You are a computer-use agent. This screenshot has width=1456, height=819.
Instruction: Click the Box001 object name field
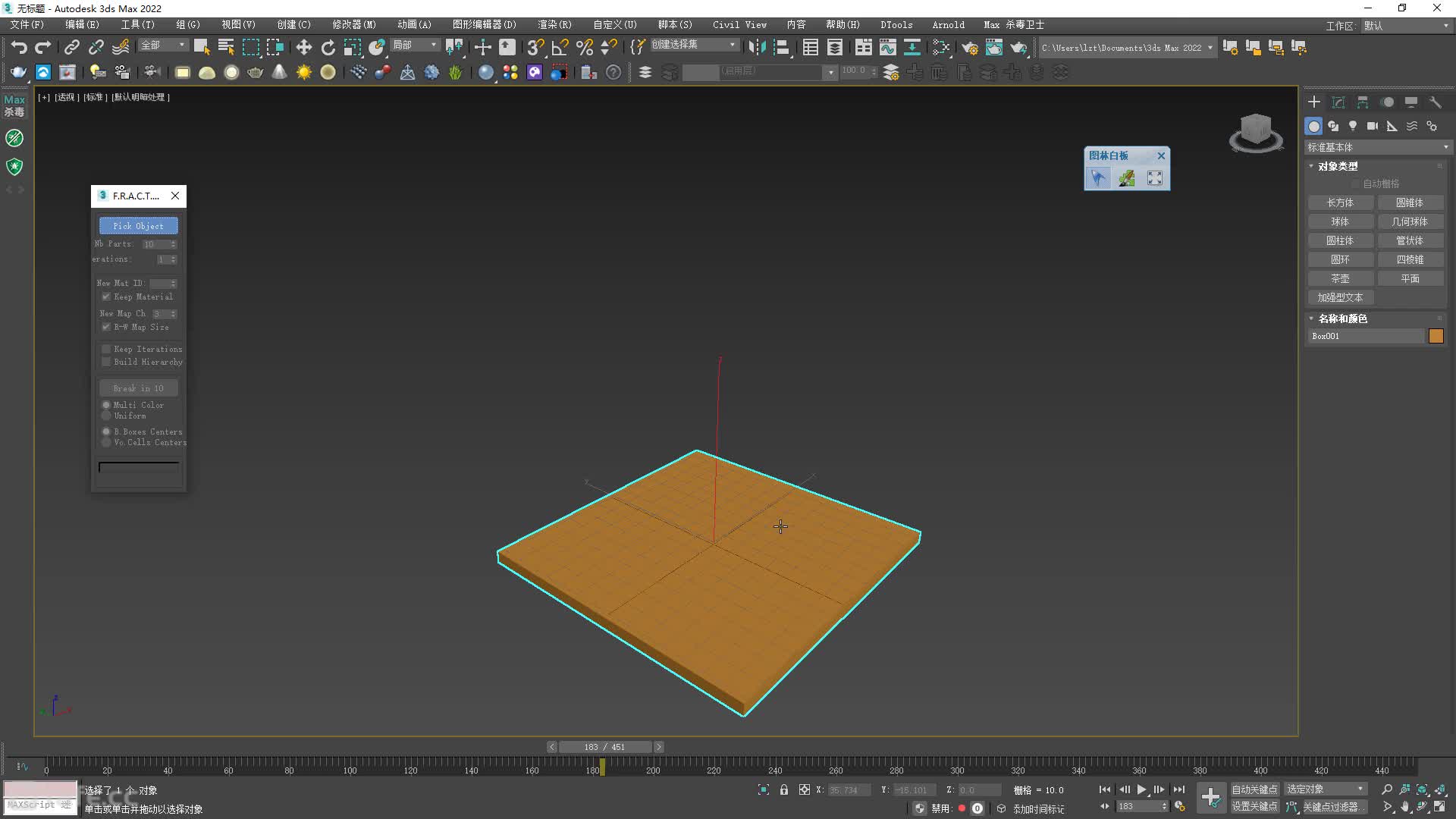pos(1367,336)
